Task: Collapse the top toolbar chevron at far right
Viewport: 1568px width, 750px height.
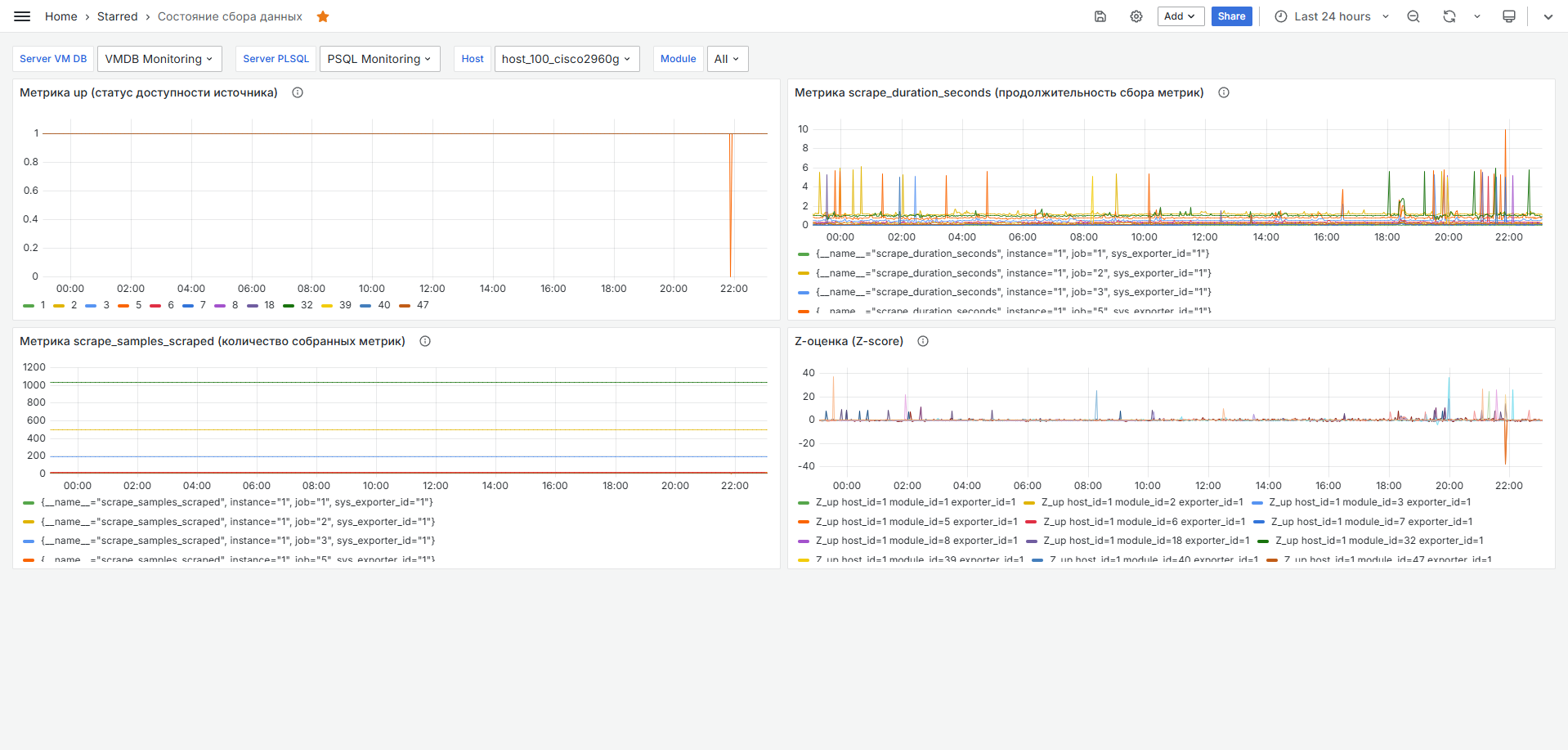Action: tap(1548, 16)
